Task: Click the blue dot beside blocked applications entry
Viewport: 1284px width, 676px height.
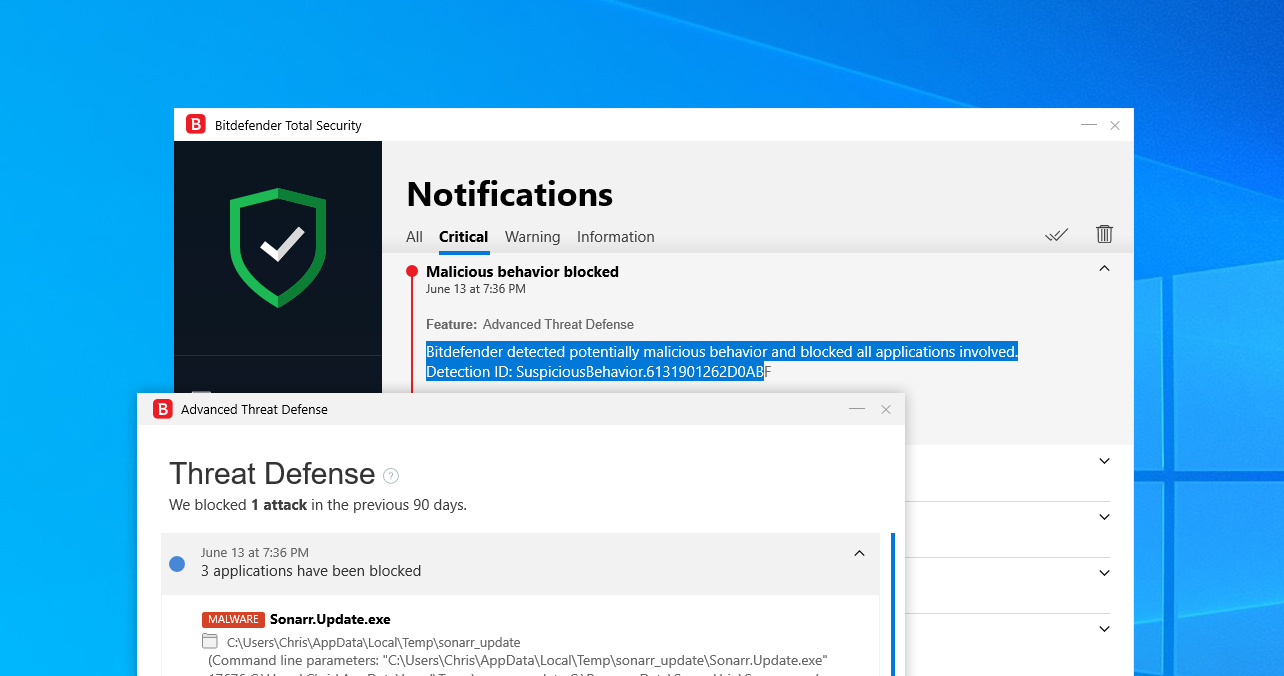Action: pyautogui.click(x=177, y=564)
